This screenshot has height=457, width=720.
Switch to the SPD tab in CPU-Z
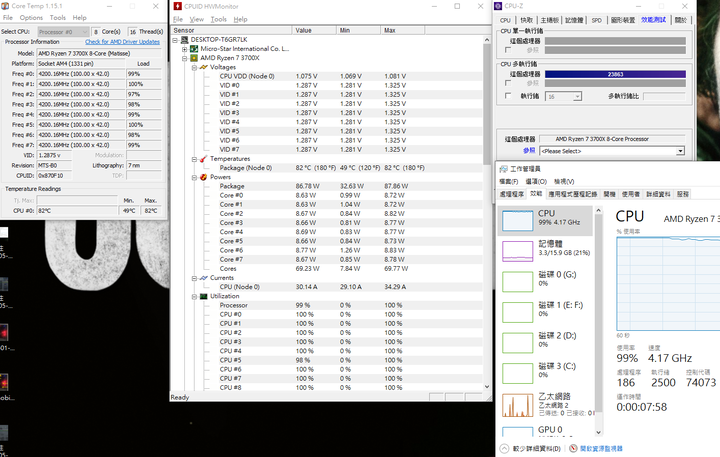point(597,20)
